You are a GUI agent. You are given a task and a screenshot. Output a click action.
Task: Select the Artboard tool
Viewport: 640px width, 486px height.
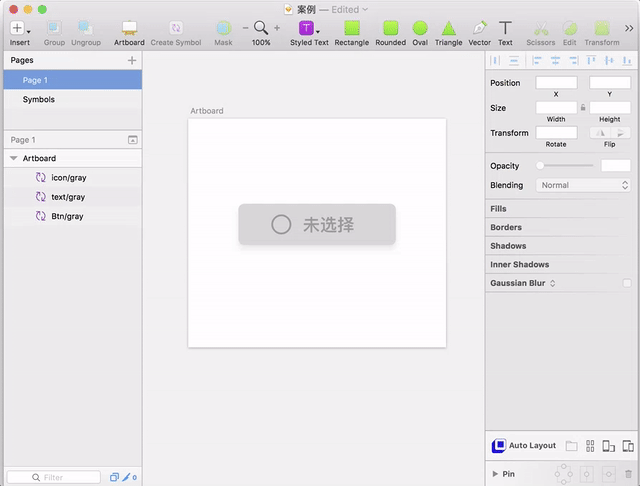click(129, 28)
